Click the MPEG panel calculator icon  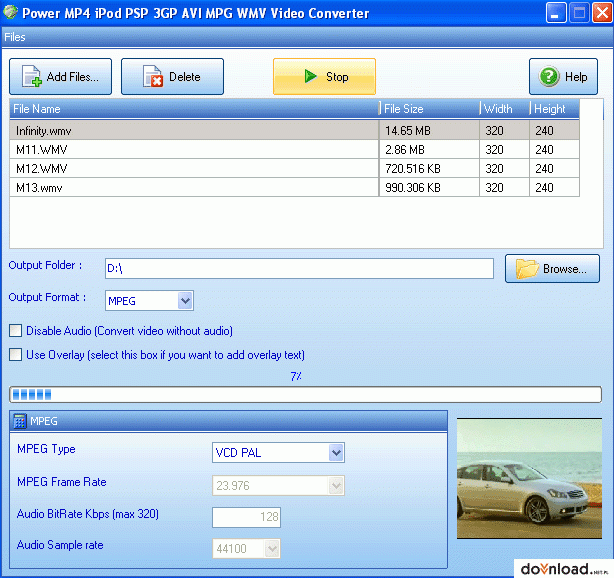tap(20, 421)
